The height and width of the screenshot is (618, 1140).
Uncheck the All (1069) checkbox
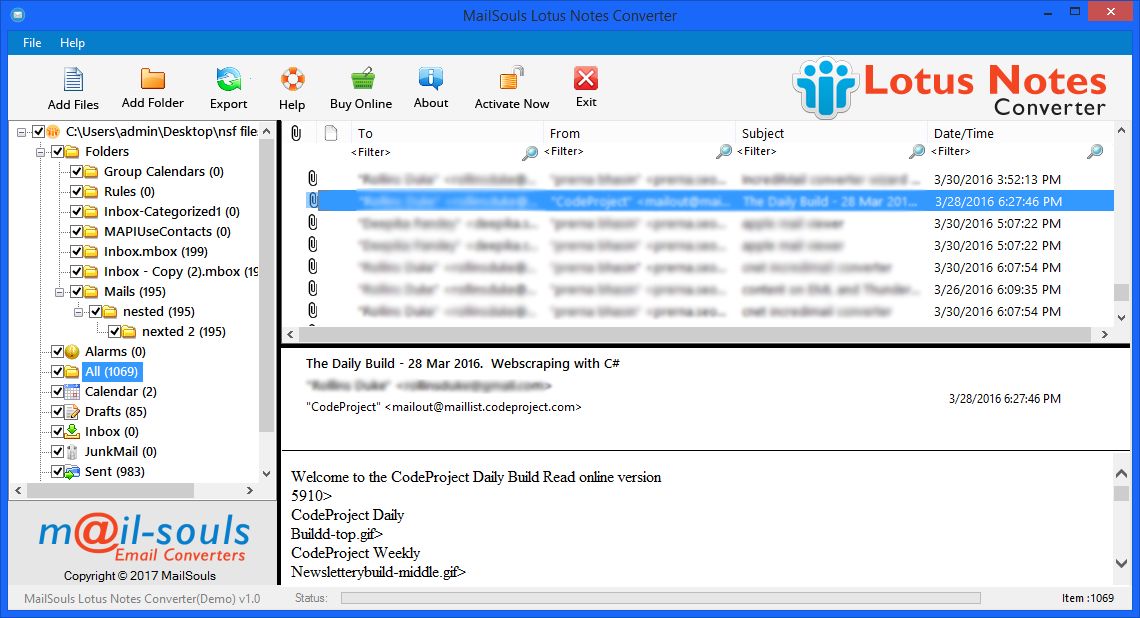(57, 372)
